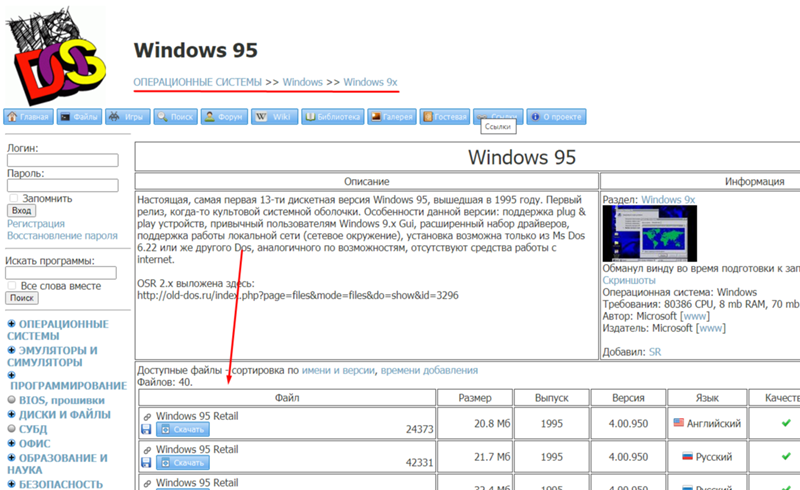Open the Файлы section in nav bar
The image size is (800, 490).
click(79, 117)
